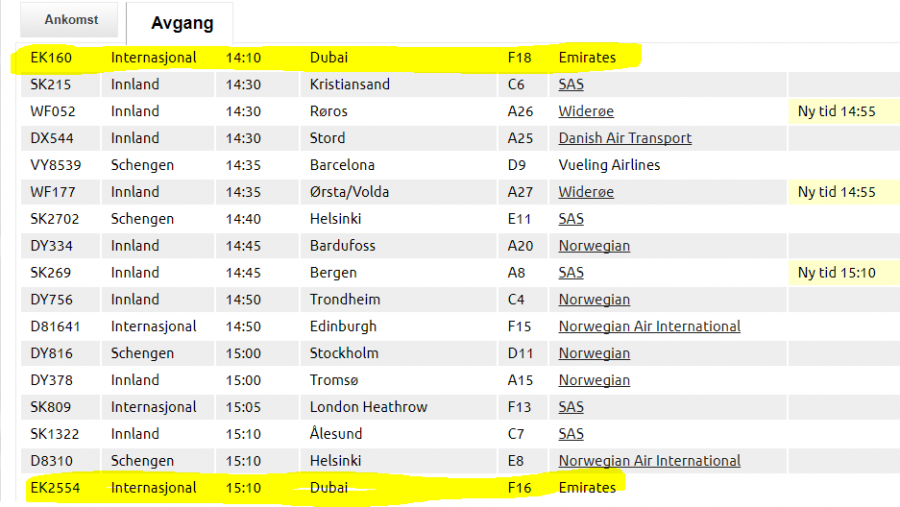Click Norwegian link for Trondheim flight

(594, 300)
